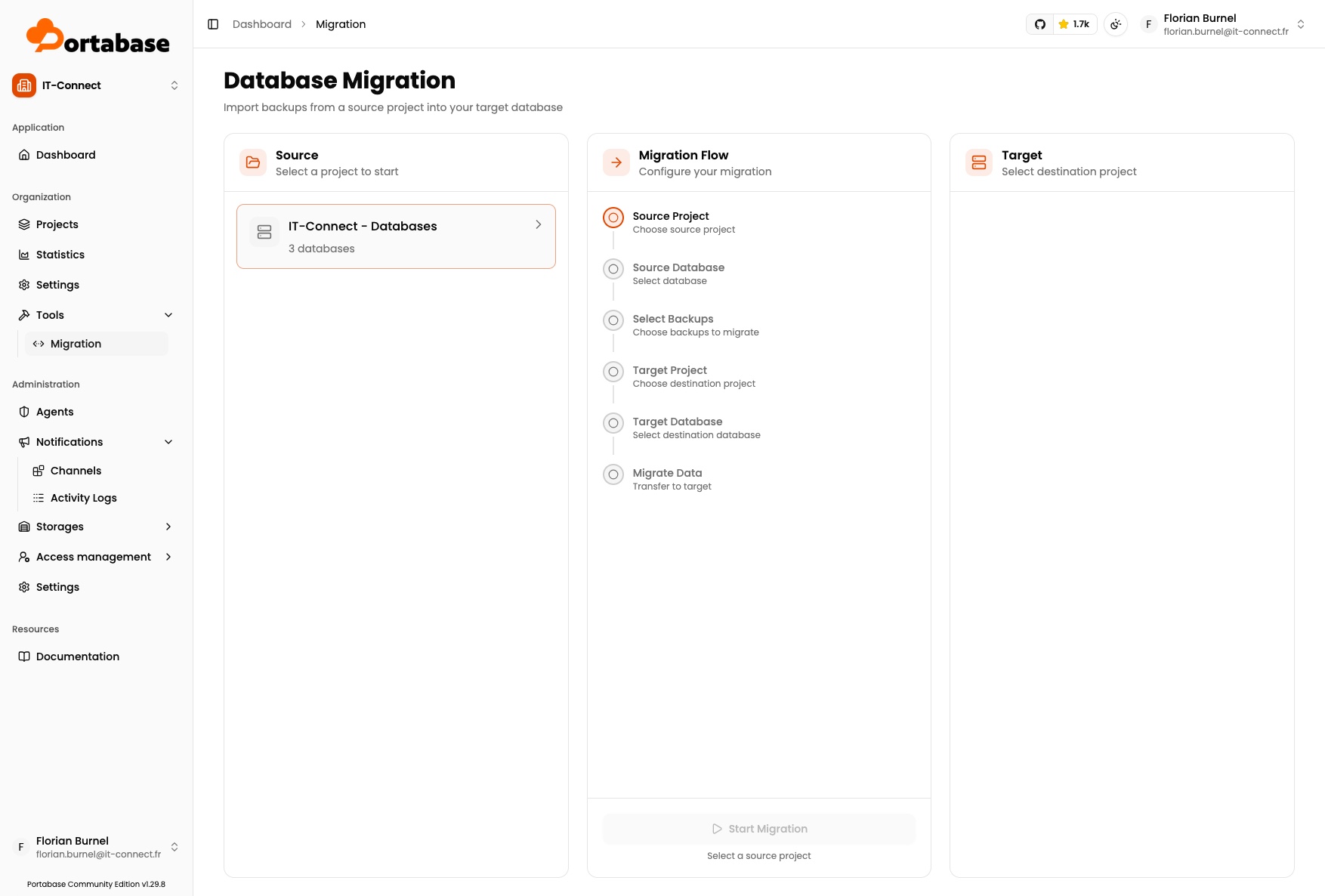Toggle the dark mode theme icon
The height and width of the screenshot is (896, 1325).
1116,24
